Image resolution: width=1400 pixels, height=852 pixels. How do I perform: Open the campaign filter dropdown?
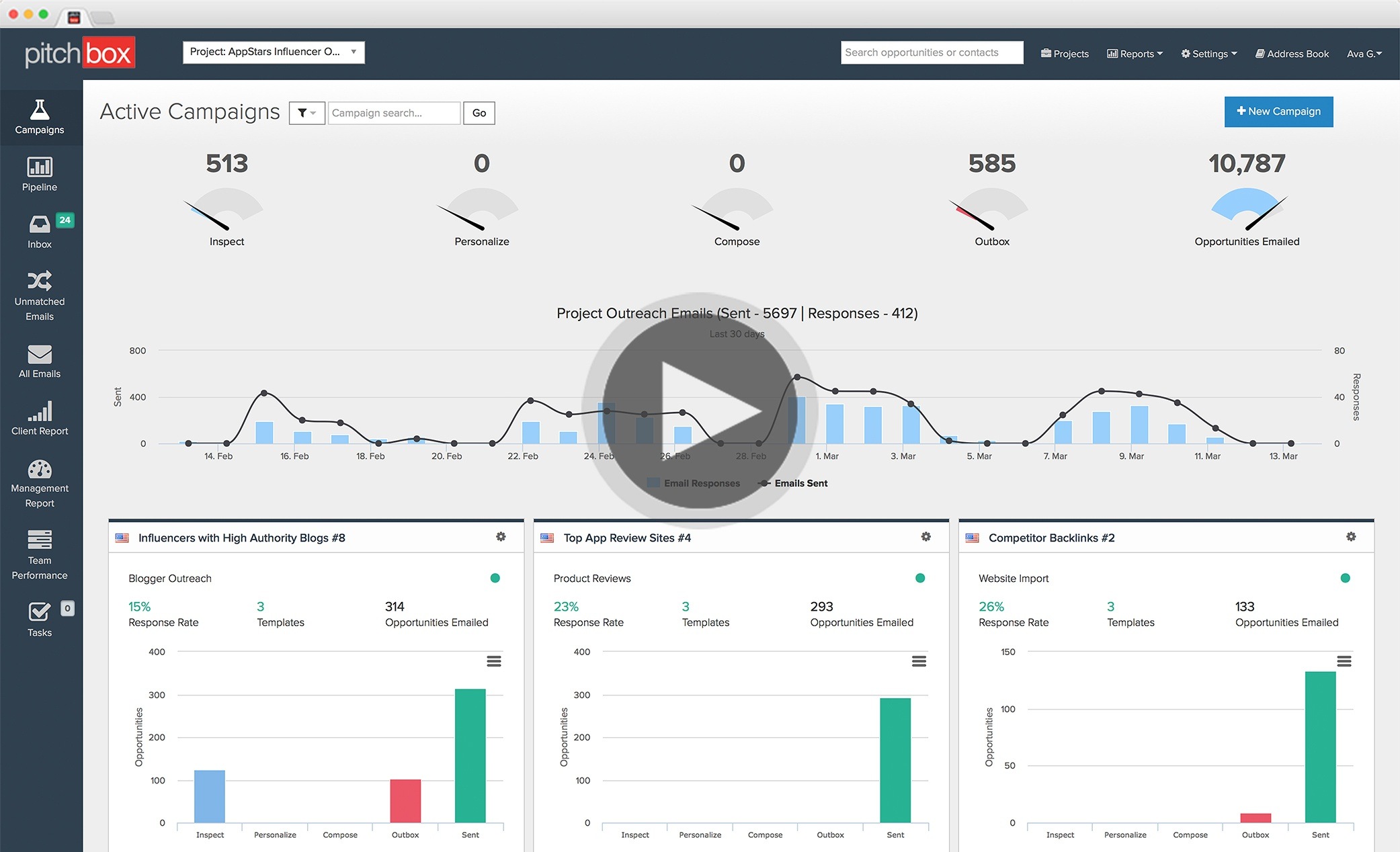[x=306, y=113]
